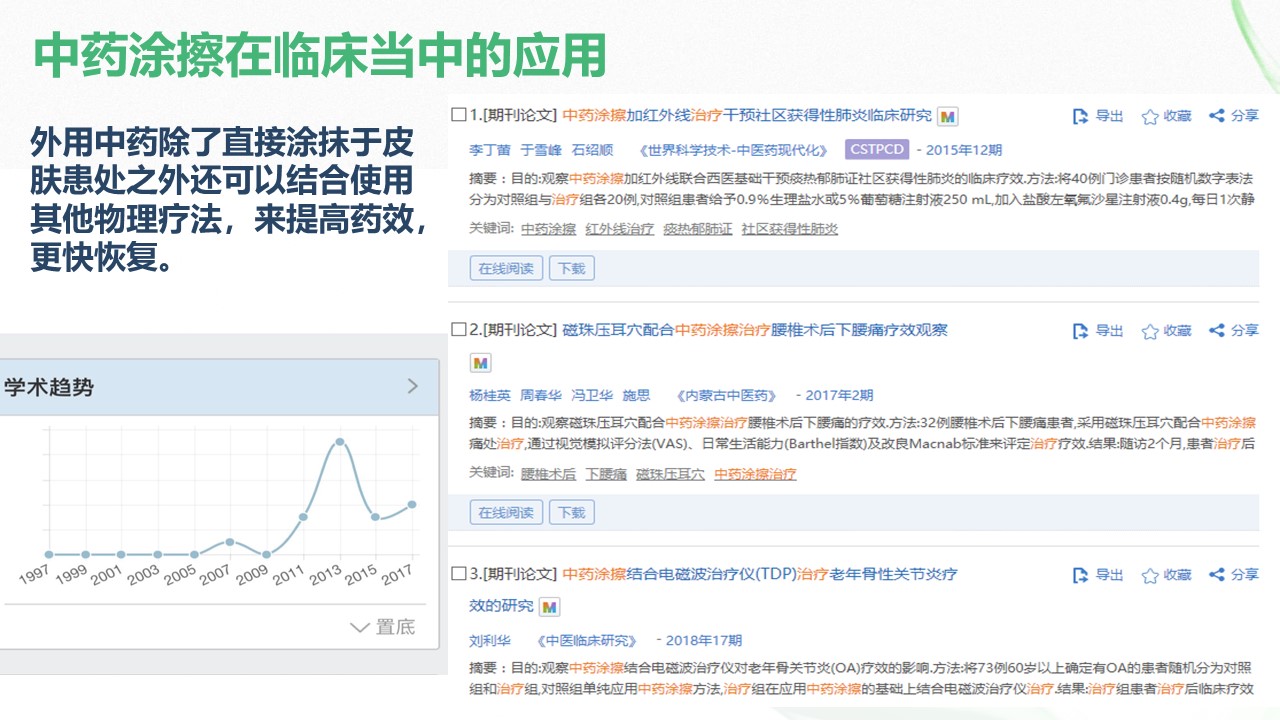
Task: Click export icon for second article
Action: (x=1080, y=331)
